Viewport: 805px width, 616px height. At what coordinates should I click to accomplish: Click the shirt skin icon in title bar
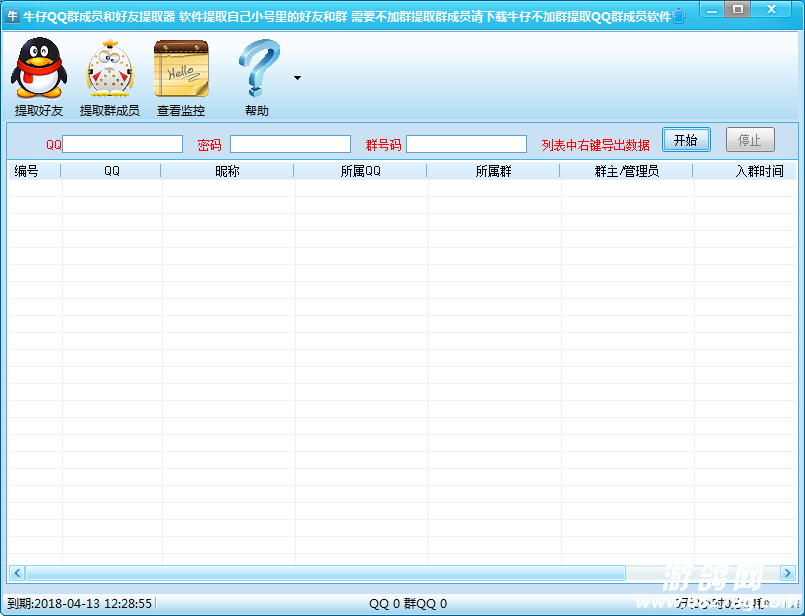click(678, 16)
